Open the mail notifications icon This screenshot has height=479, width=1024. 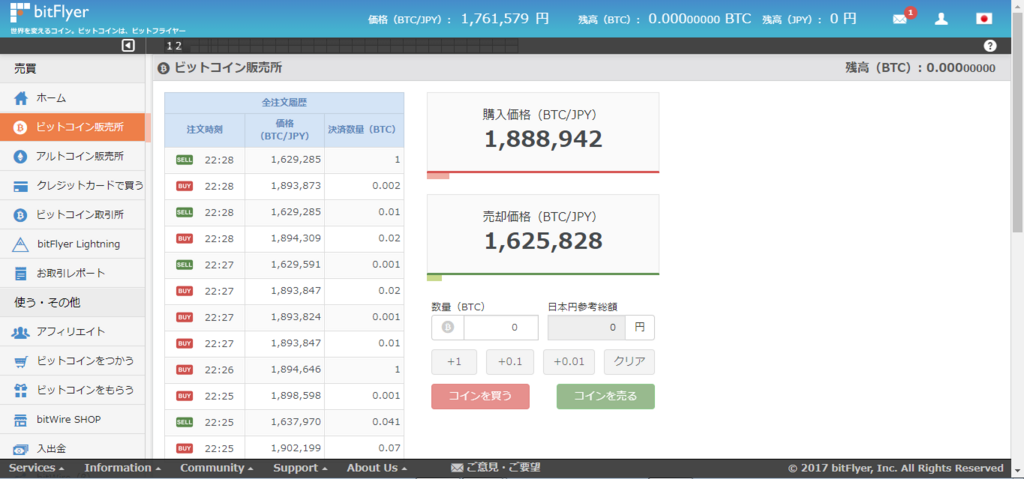pyautogui.click(x=900, y=19)
